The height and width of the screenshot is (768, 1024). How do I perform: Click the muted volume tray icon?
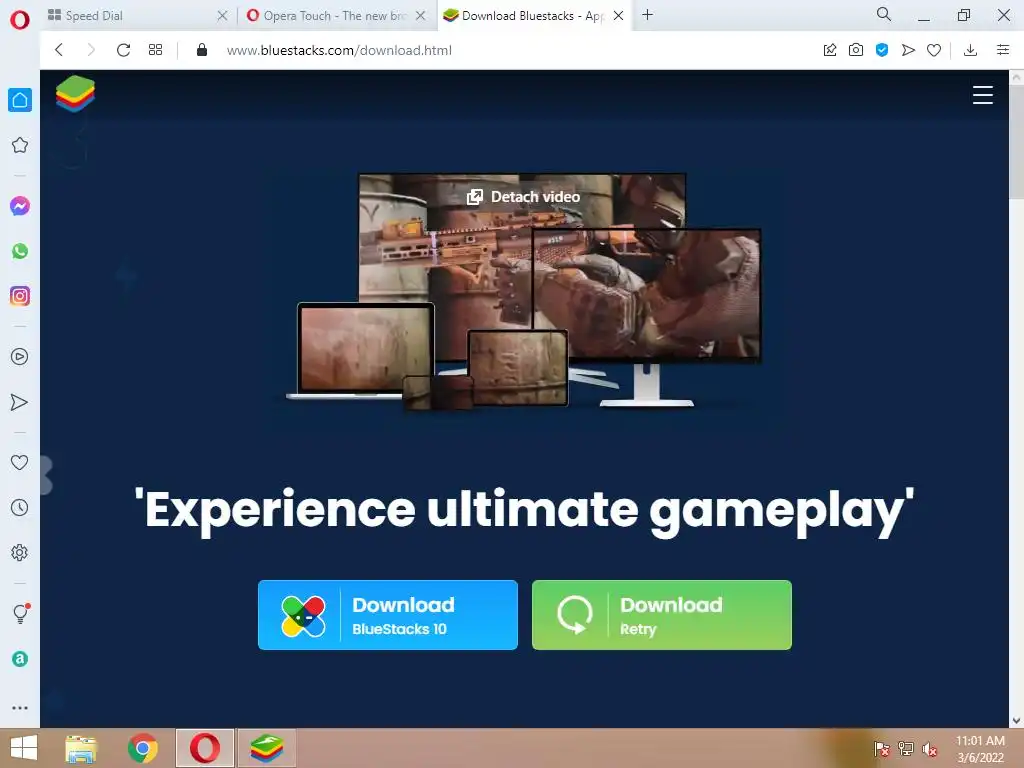[929, 749]
